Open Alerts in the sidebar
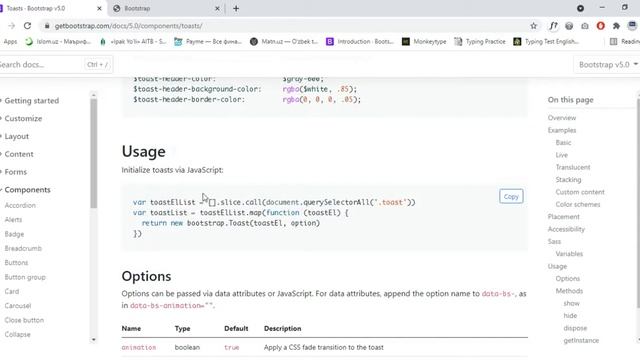The width and height of the screenshot is (640, 360). [13, 220]
